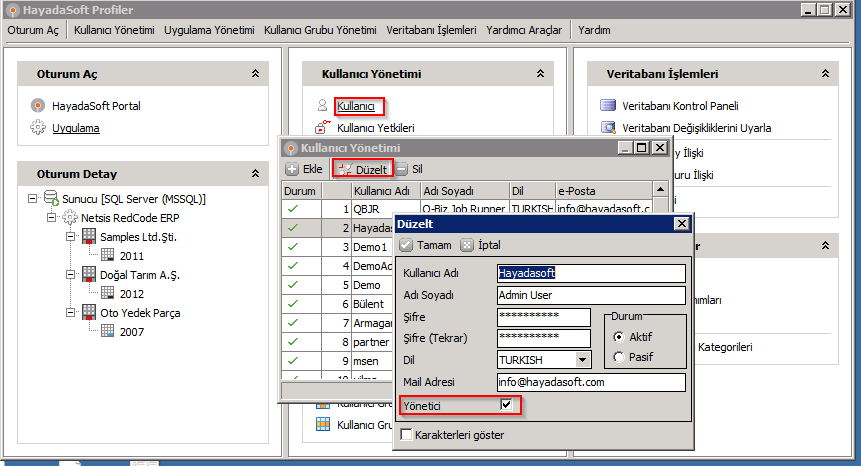Open the Uygulama Yönetimi menu
The image size is (861, 466).
click(x=209, y=30)
